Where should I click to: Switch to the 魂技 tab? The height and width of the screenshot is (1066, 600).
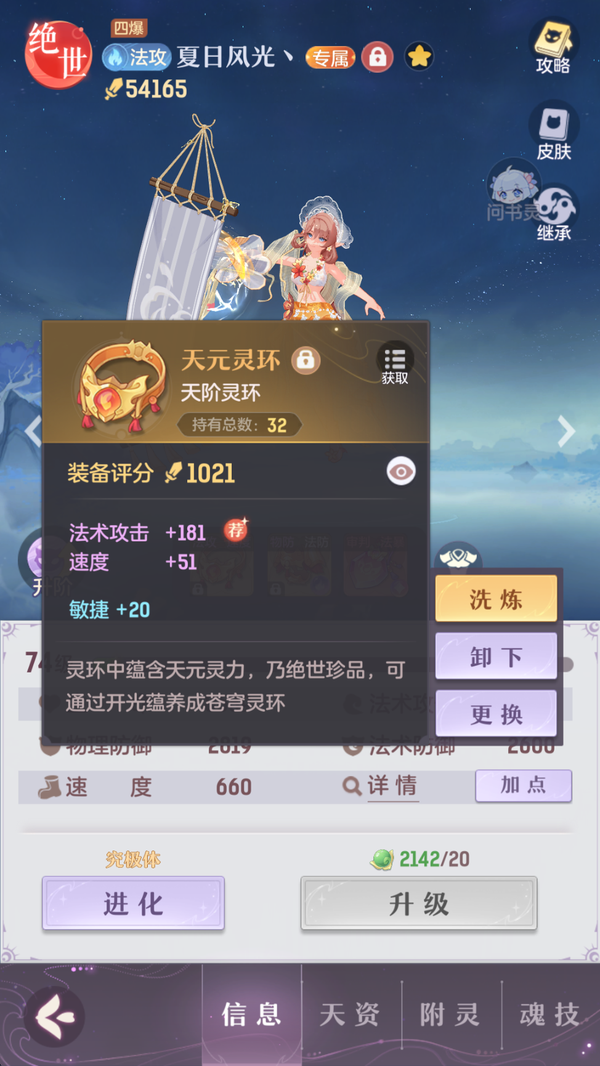[550, 1014]
